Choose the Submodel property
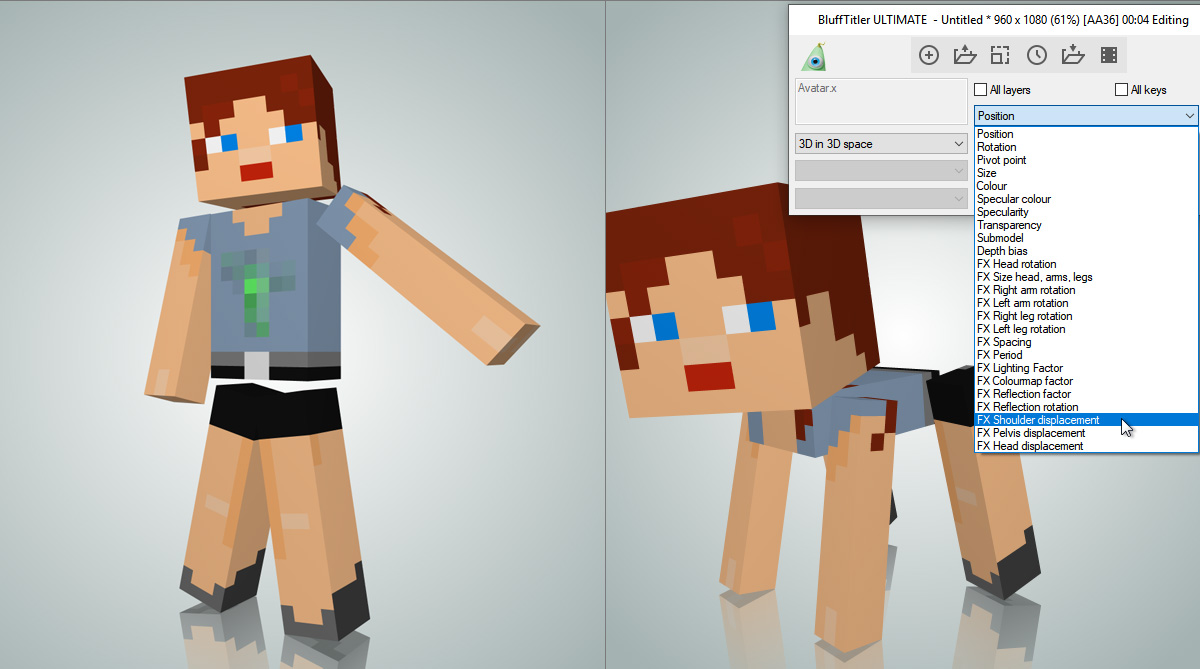Screen dimensions: 1200x669 tap(1086, 238)
